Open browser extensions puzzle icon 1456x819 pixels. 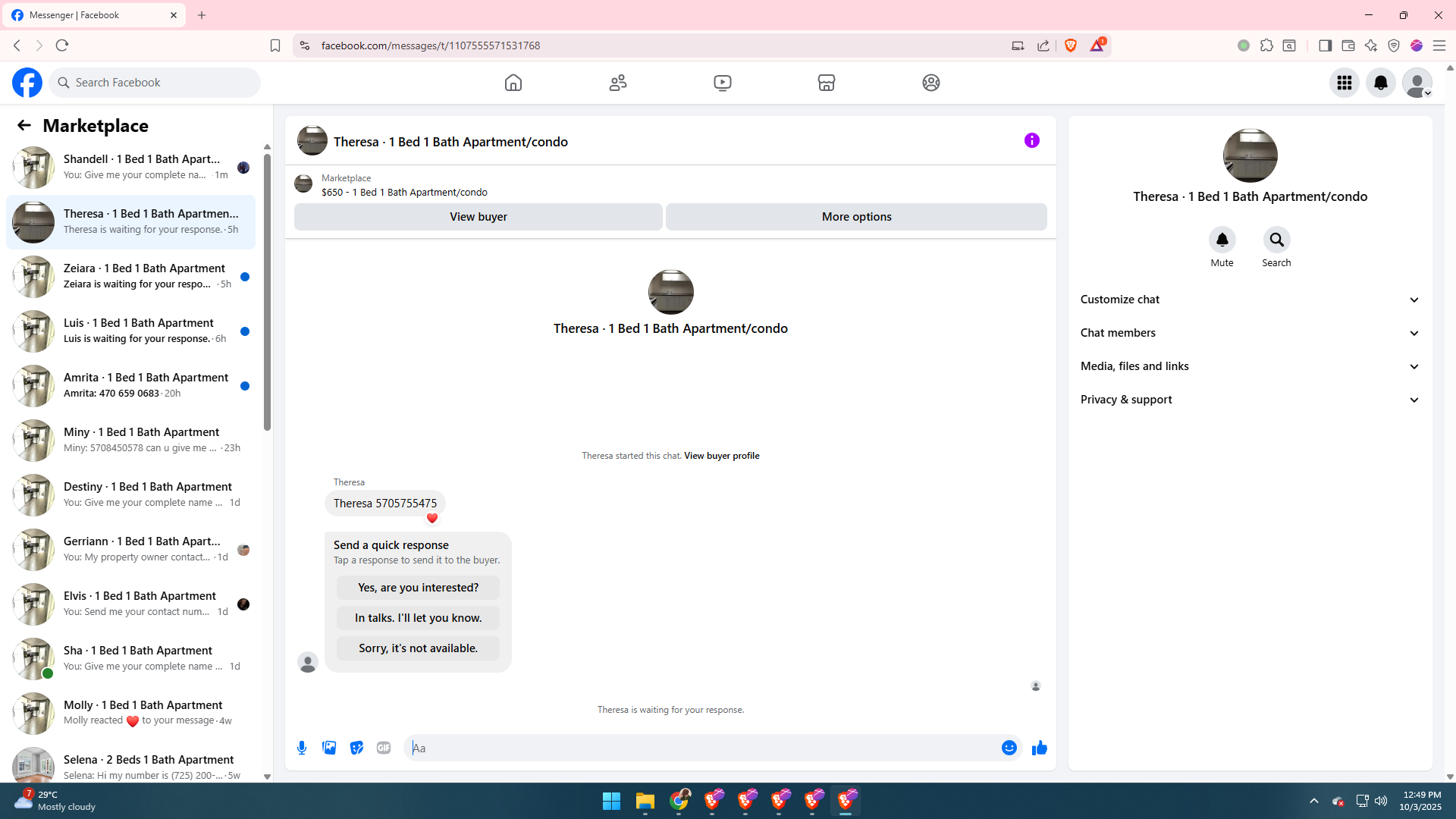click(1266, 45)
